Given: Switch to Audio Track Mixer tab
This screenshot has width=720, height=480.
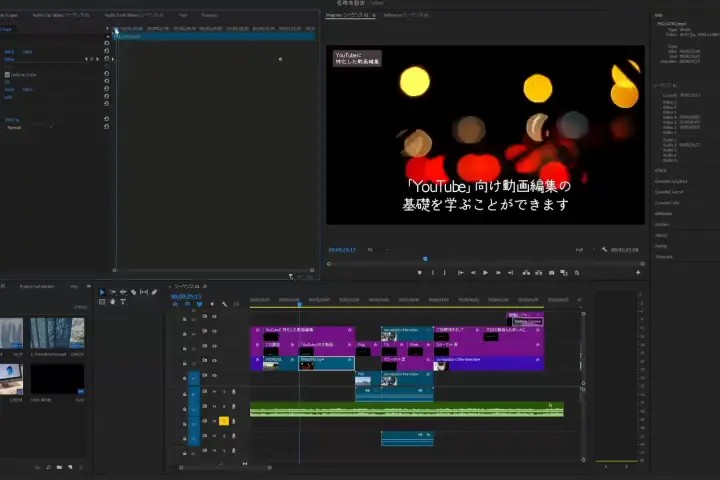Looking at the screenshot, I should click(133, 15).
